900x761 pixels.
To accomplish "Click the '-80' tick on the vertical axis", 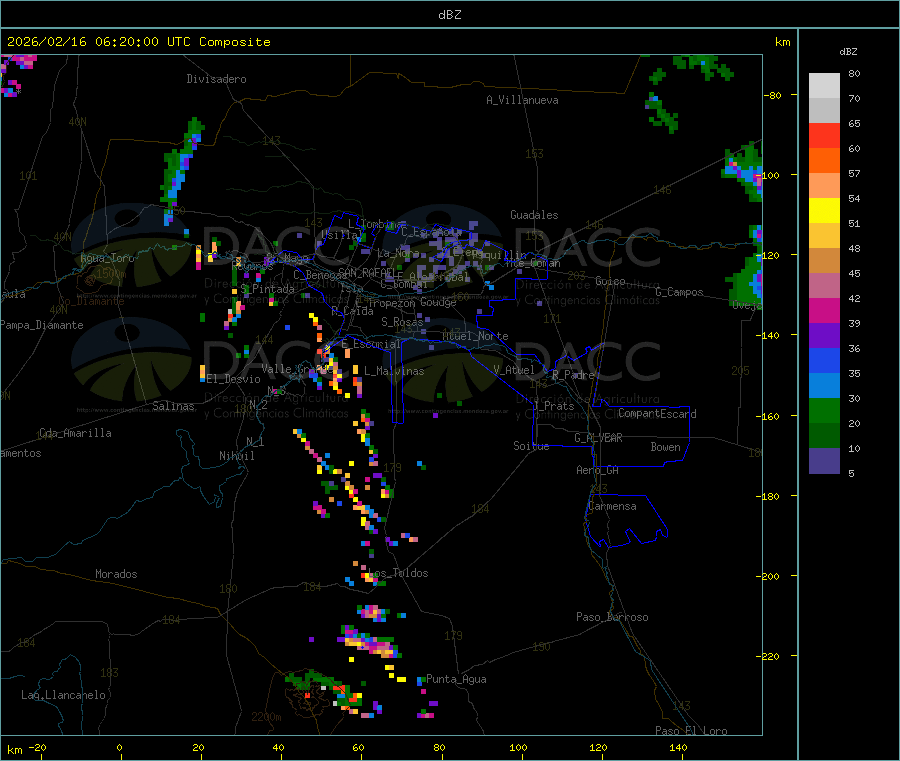I will pos(772,95).
